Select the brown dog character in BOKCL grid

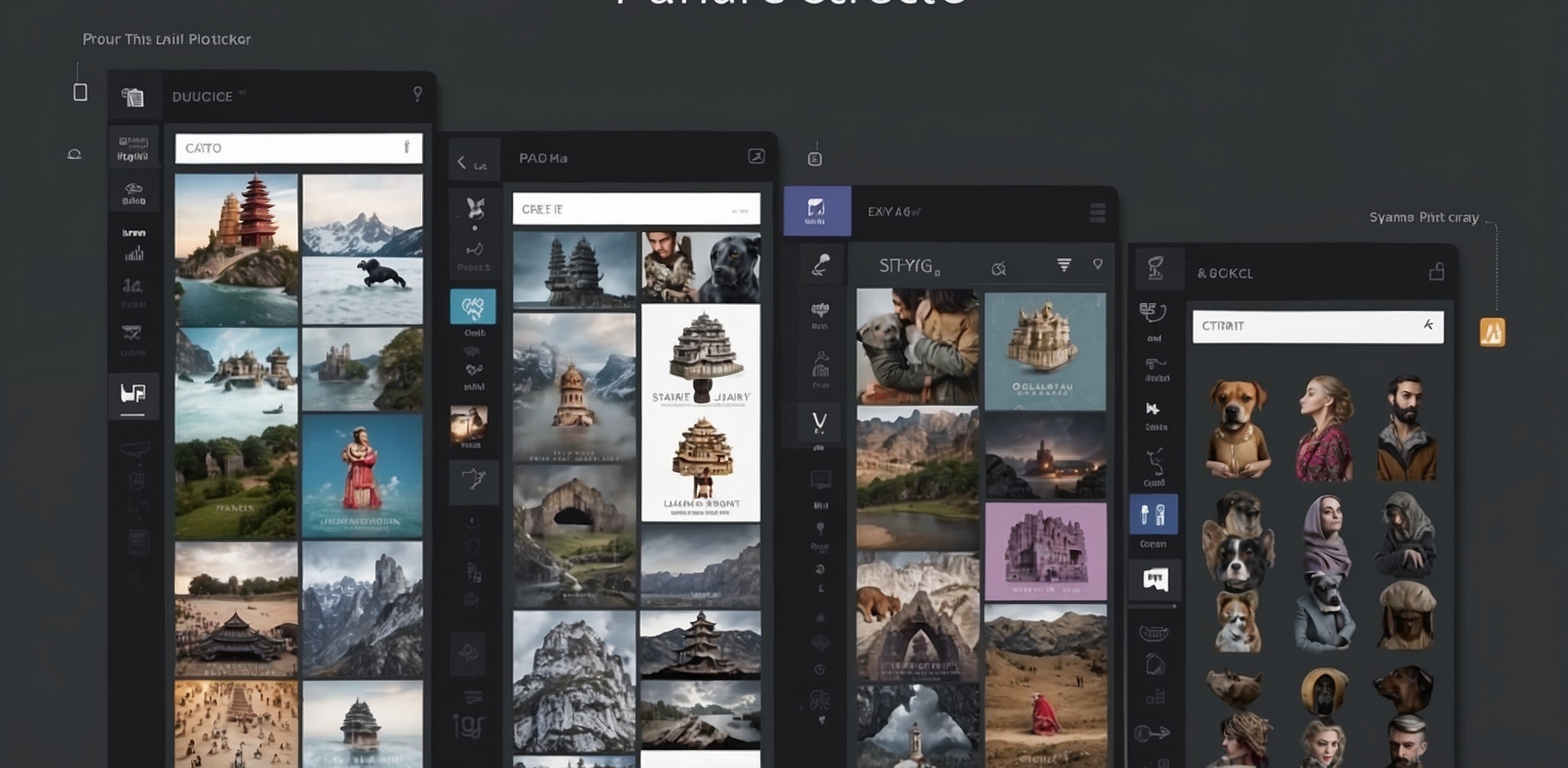tap(1237, 428)
